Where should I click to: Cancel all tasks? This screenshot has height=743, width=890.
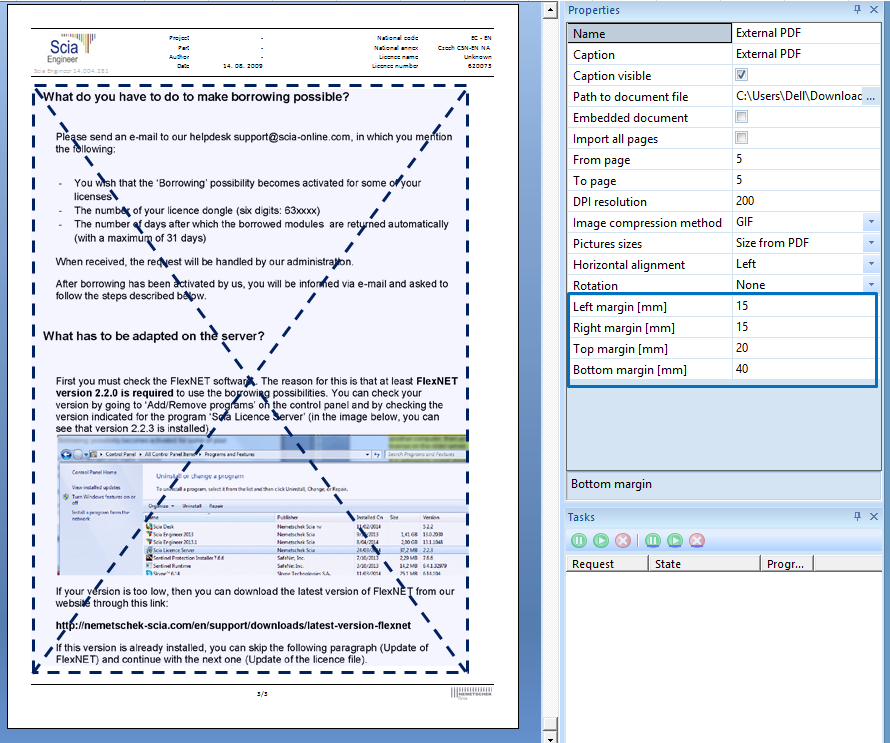(x=695, y=539)
